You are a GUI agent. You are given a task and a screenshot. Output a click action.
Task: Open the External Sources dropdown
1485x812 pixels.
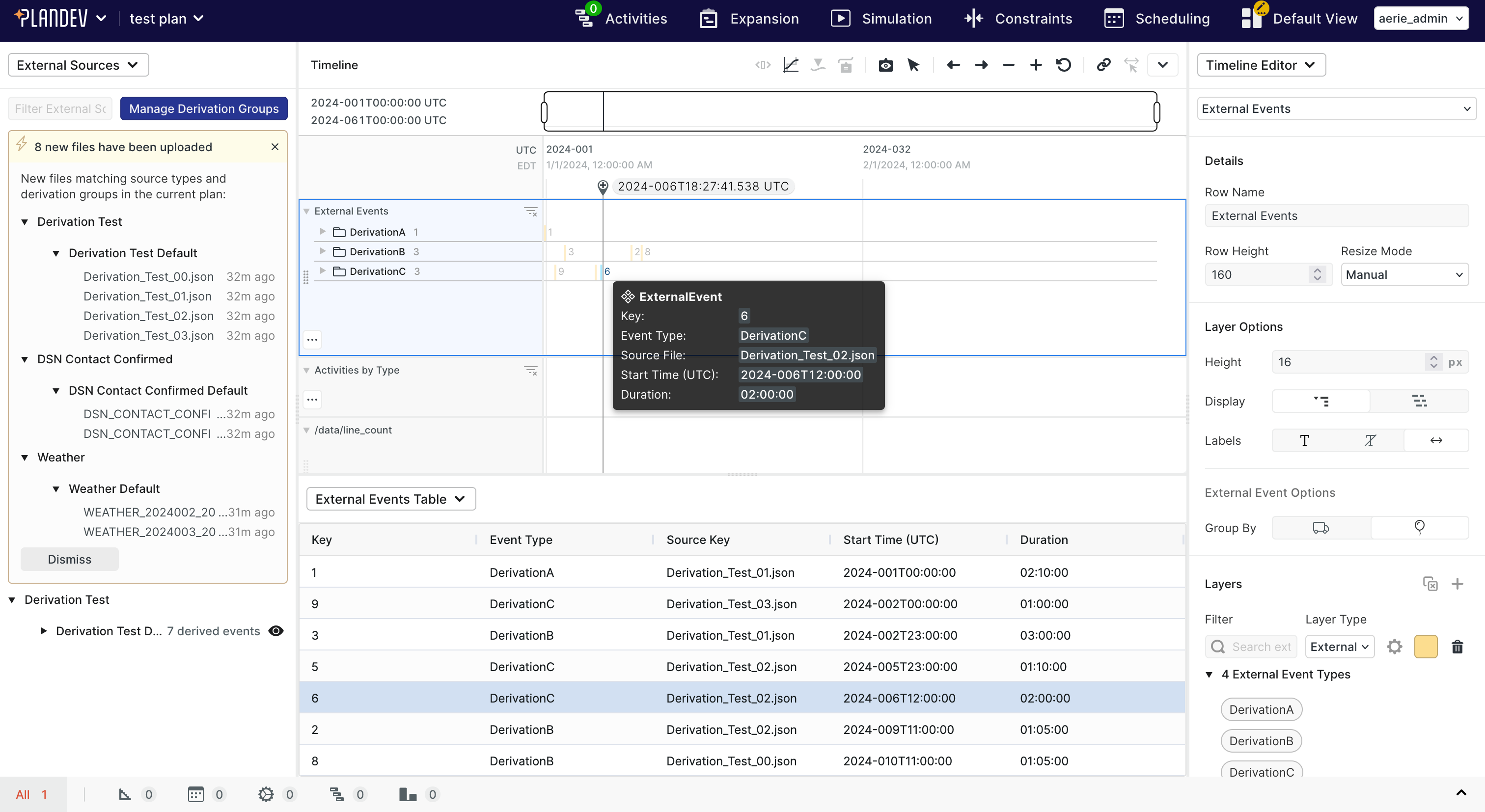[78, 64]
